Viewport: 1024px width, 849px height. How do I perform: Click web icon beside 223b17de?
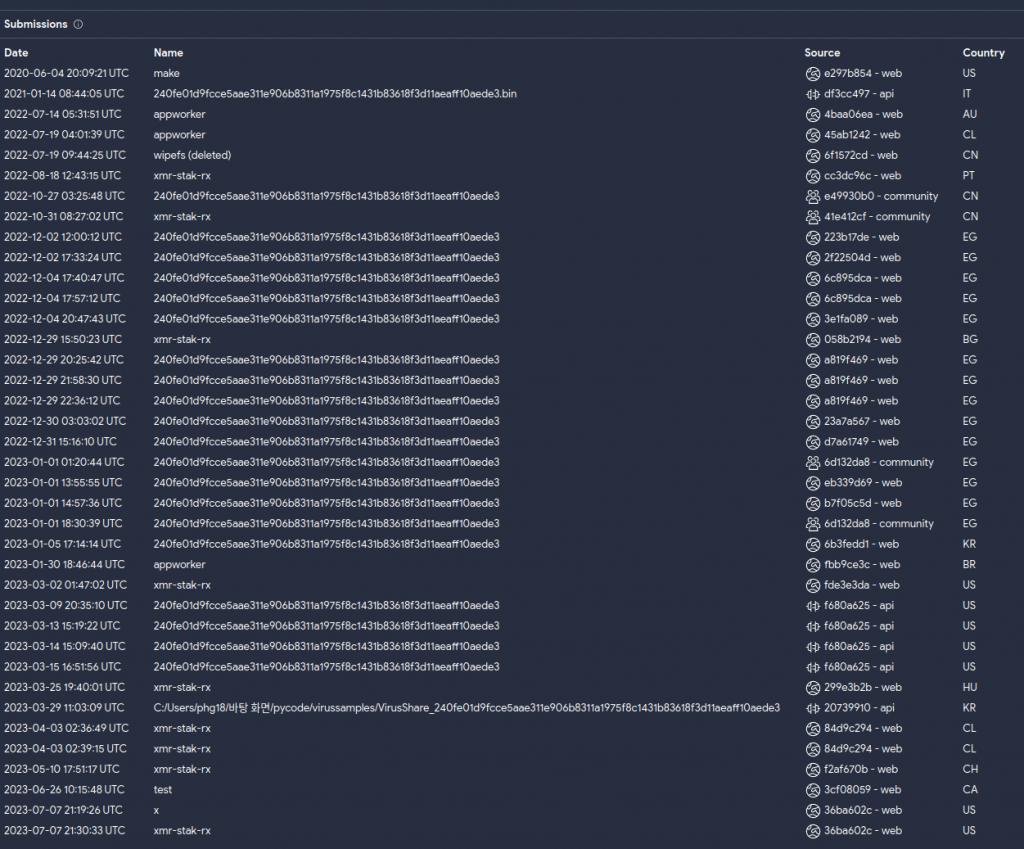[x=812, y=237]
